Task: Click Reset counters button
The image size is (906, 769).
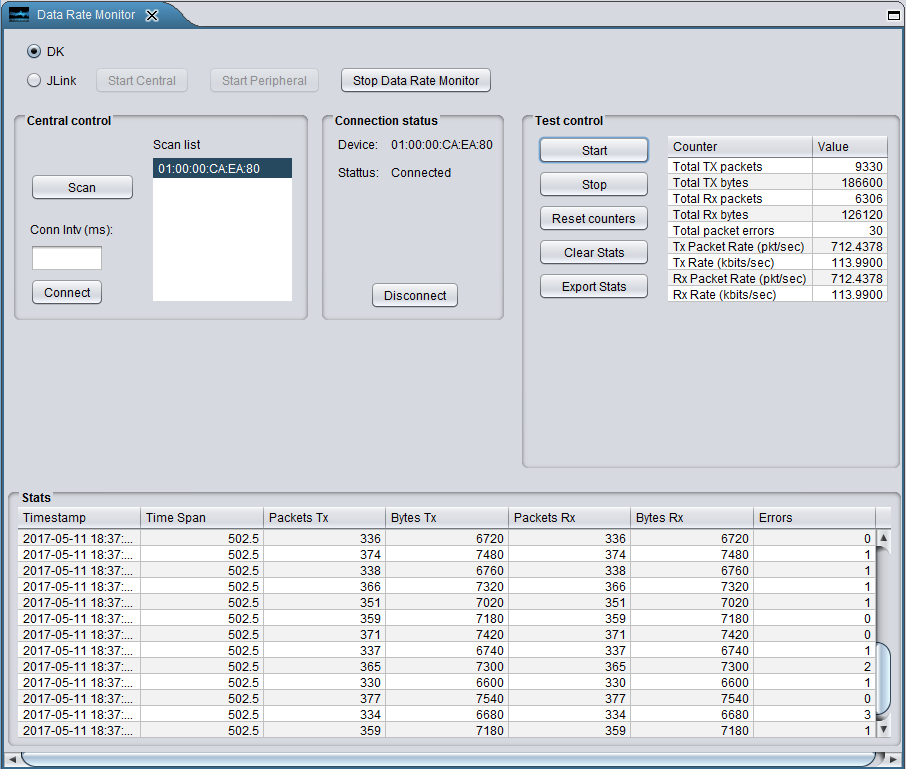Action: tap(593, 218)
